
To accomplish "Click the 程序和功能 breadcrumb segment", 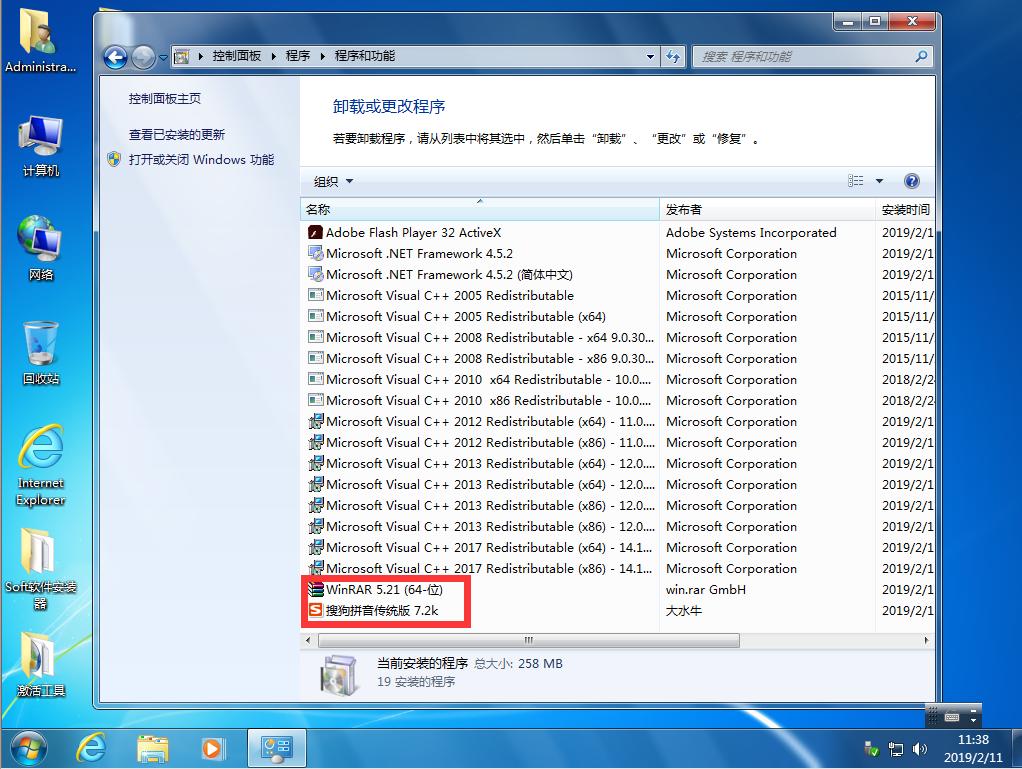I will [365, 56].
